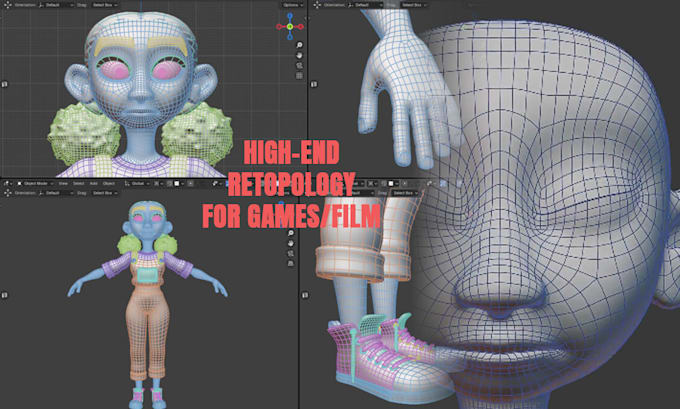Open the Select Box dropdown in the full-body viewport
Viewport: 680px width, 409px height.
[x=105, y=193]
